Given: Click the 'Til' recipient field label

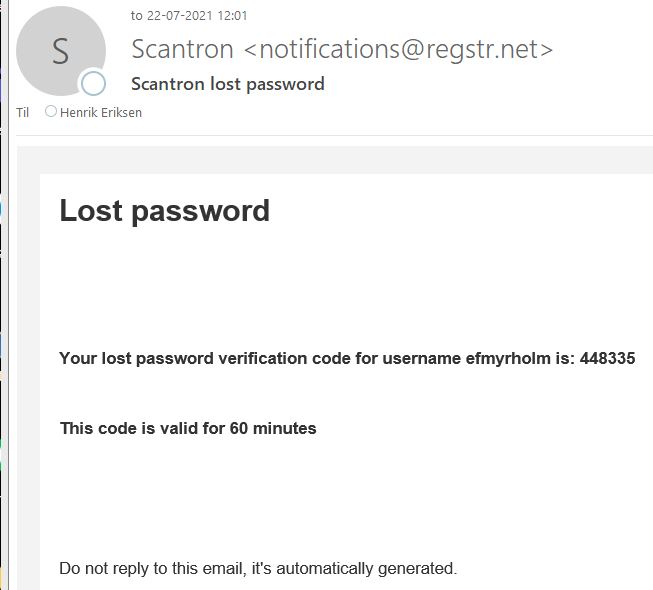Looking at the screenshot, I should click(x=23, y=113).
